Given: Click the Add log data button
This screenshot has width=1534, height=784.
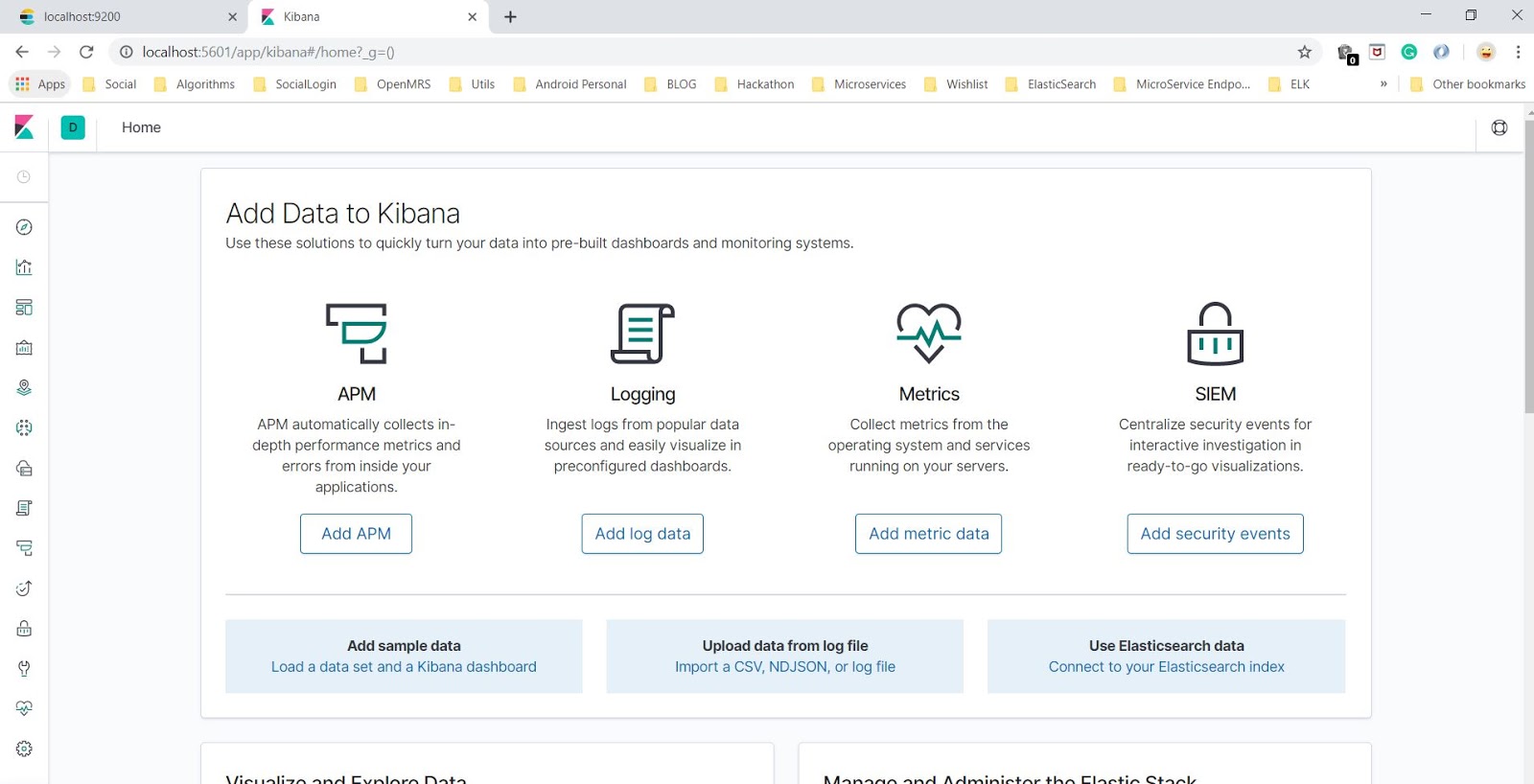Looking at the screenshot, I should (x=642, y=534).
